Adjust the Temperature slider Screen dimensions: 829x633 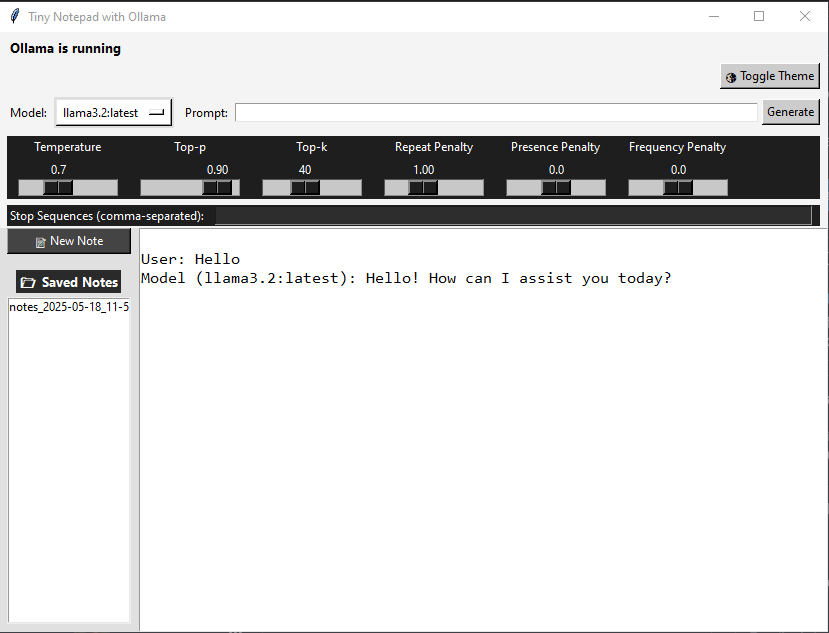(x=68, y=187)
